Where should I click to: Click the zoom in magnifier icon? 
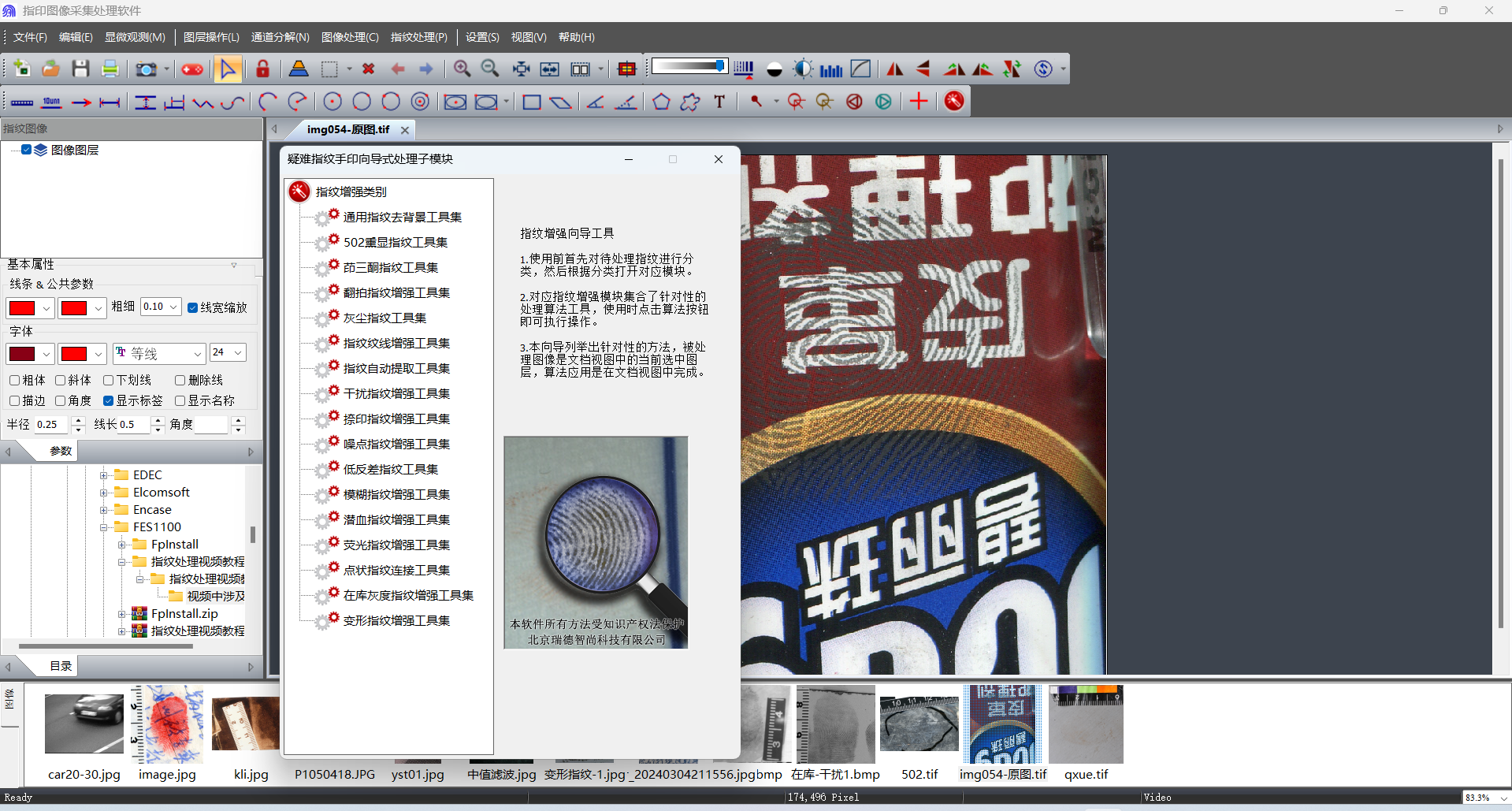pos(462,69)
